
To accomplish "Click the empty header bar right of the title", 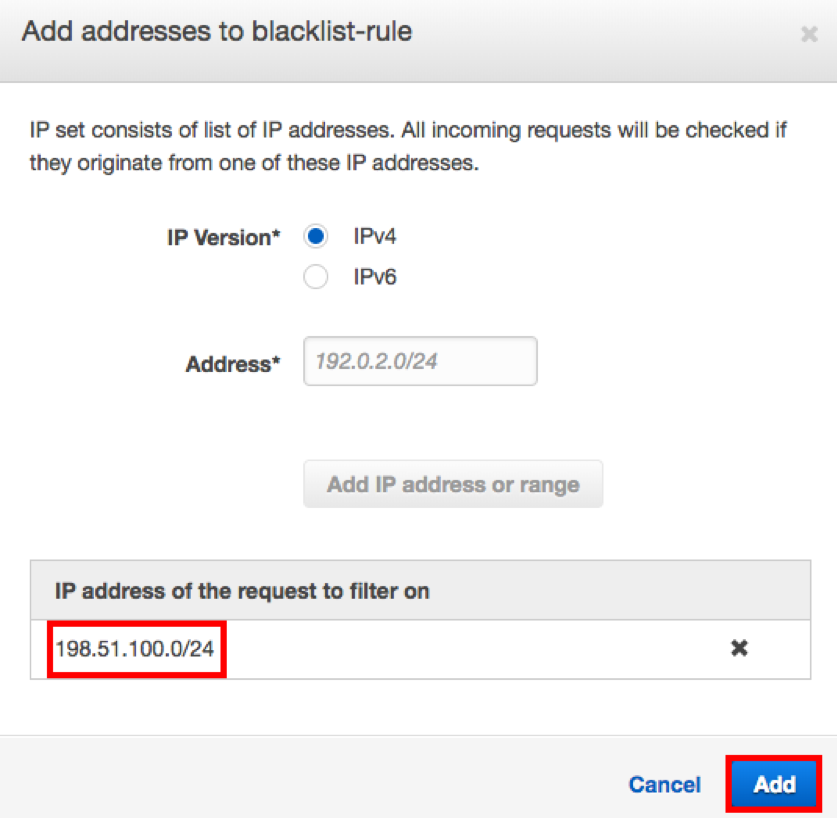I will tap(600, 34).
